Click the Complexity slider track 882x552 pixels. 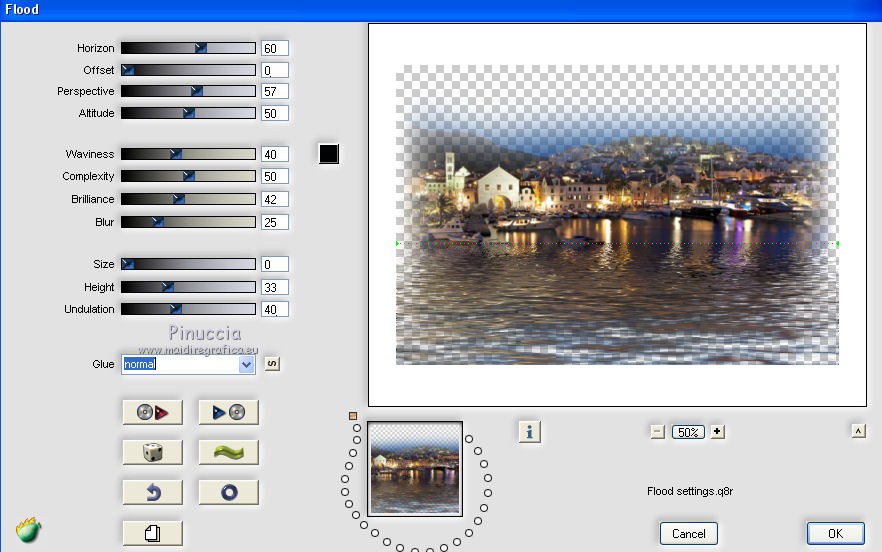[188, 176]
